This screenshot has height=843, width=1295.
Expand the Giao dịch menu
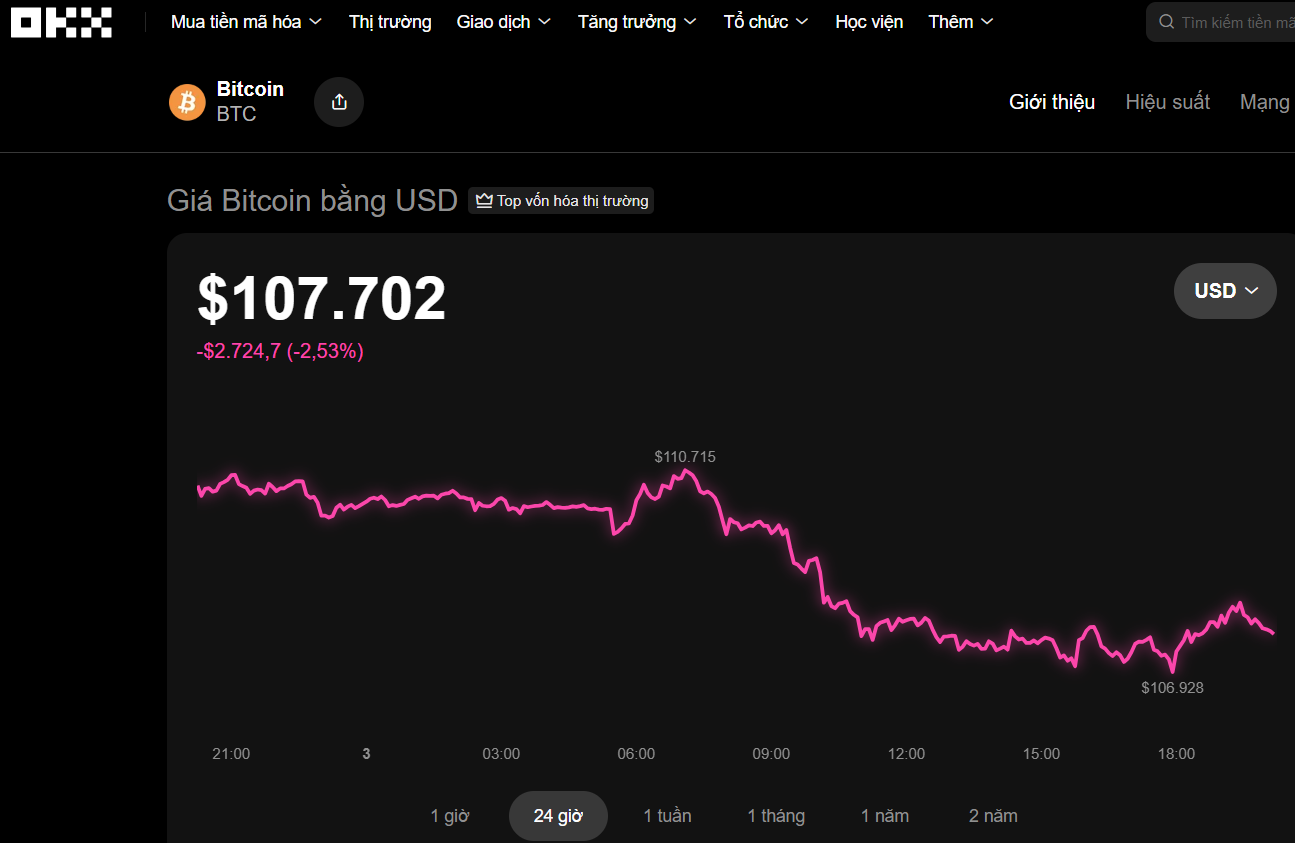tap(503, 21)
